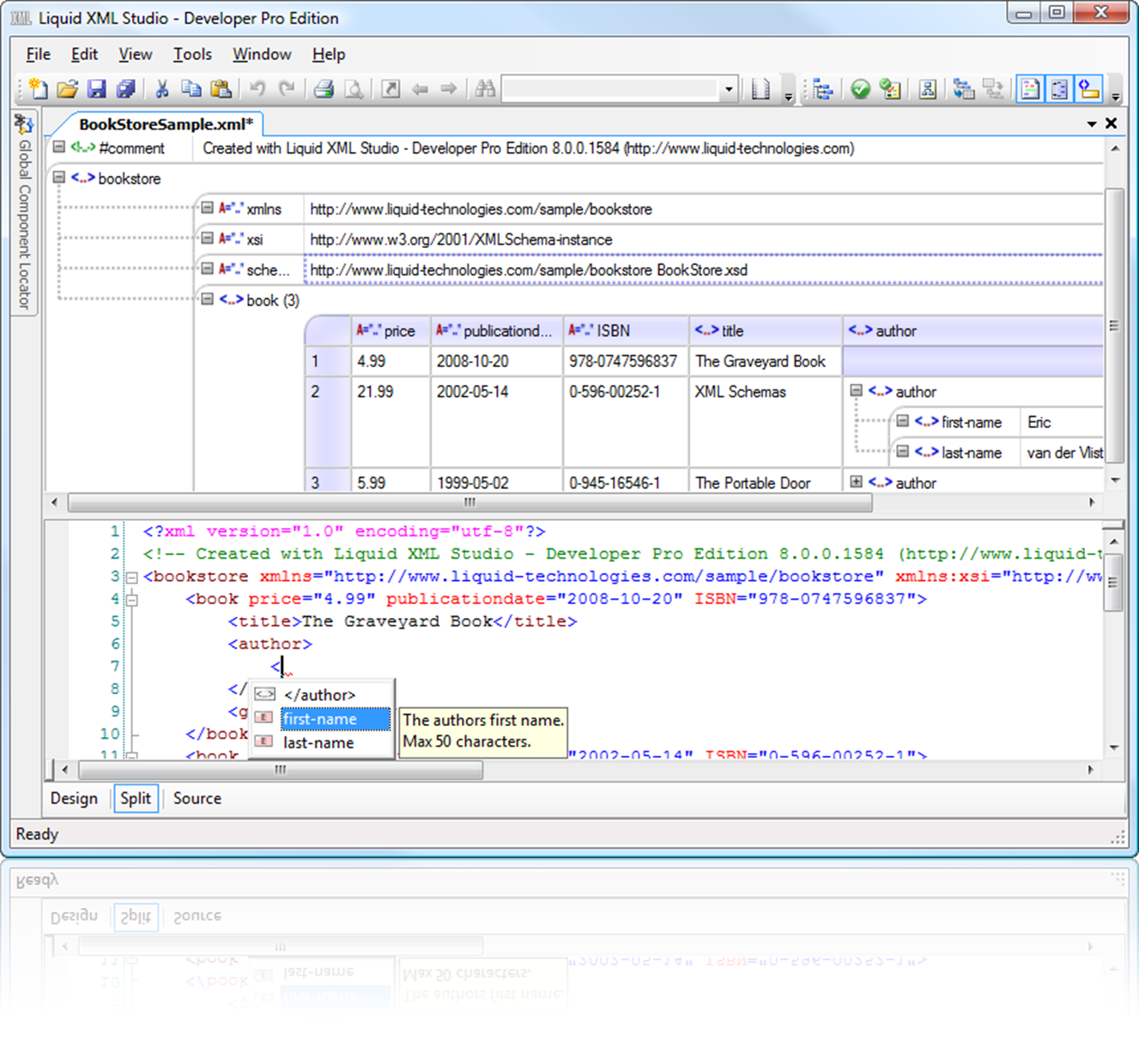Collapse the author node in row 2

click(x=856, y=390)
